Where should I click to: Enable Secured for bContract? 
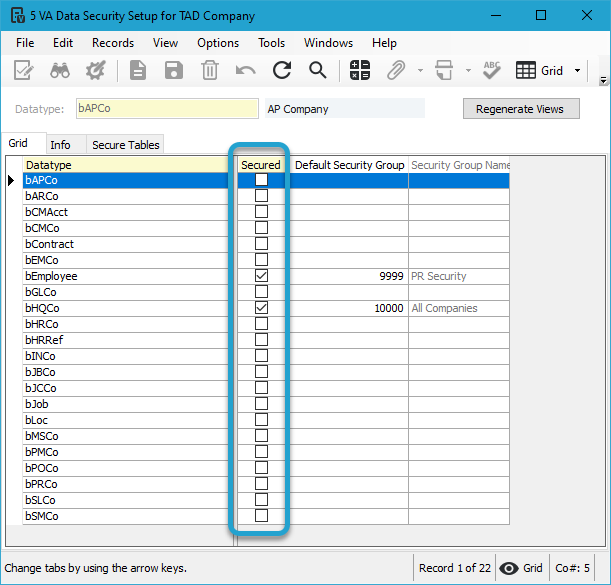point(261,244)
